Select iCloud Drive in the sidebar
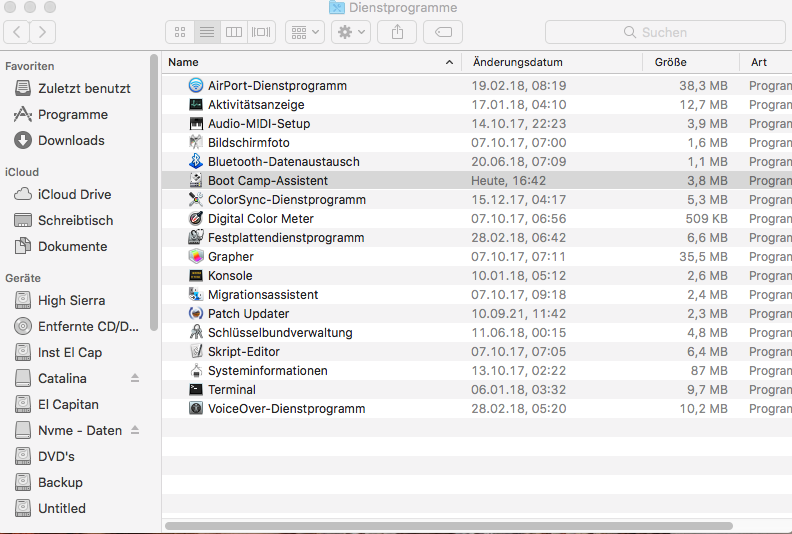Viewport: 792px width, 534px height. [74, 195]
